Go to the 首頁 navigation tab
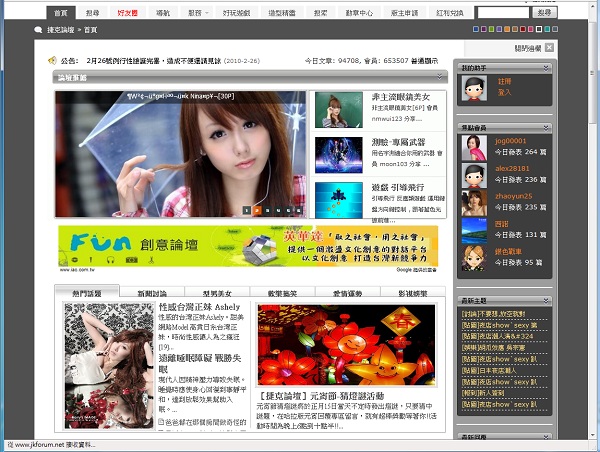Viewport: 600px width, 452px height. coord(60,13)
